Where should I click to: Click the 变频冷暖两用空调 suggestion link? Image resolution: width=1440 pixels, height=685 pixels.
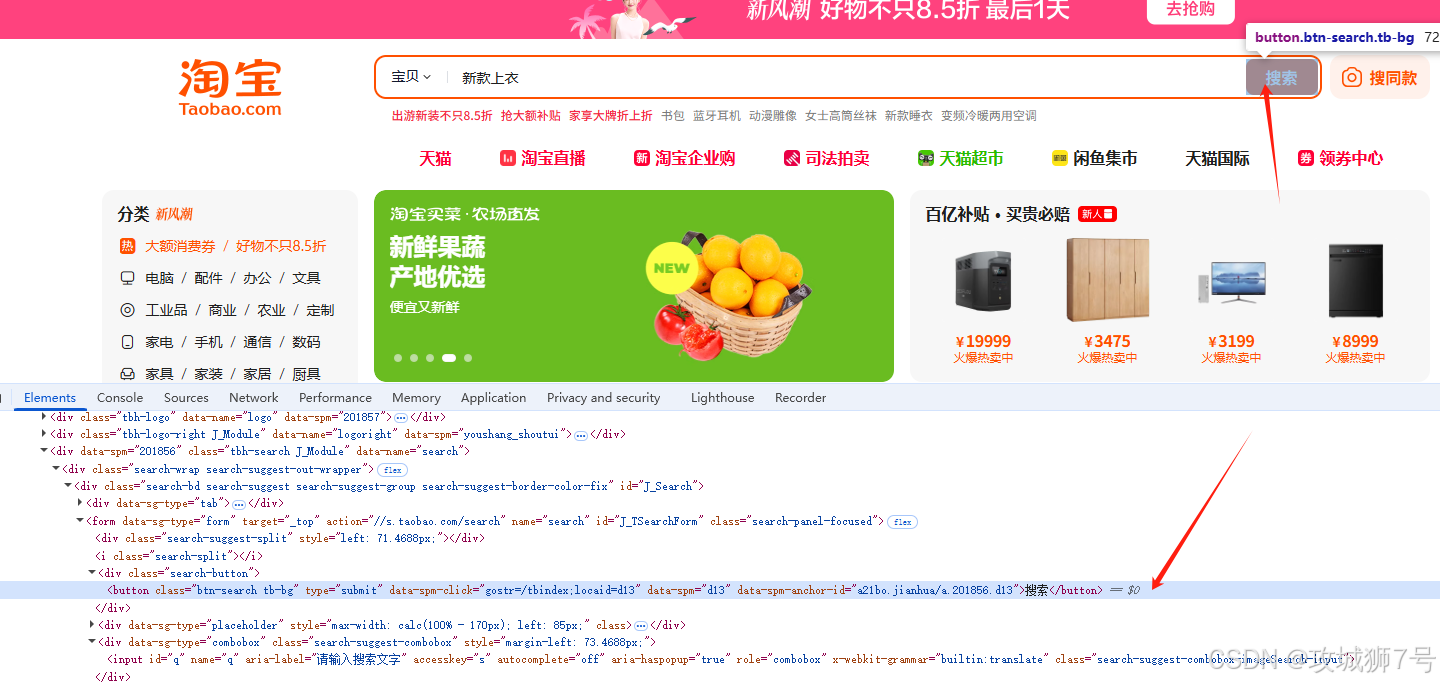tap(989, 116)
